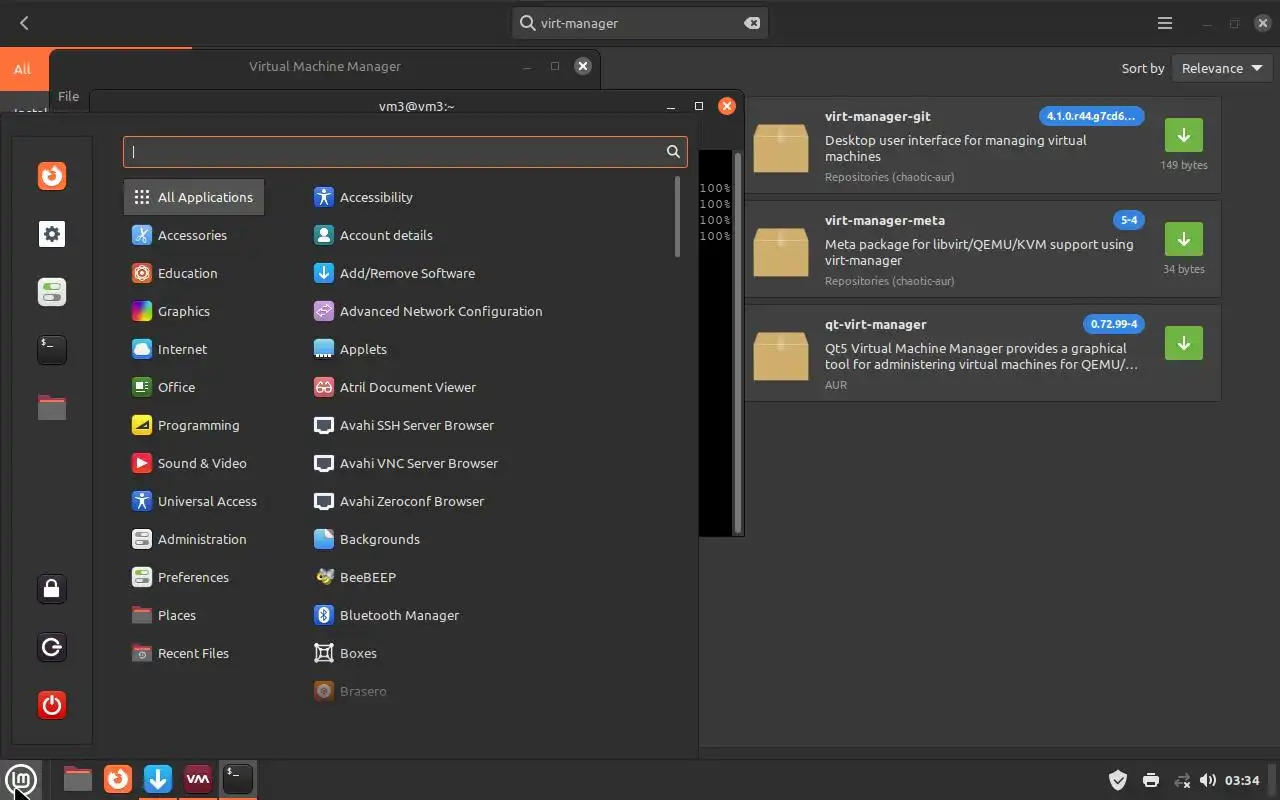Open Files folder icon in menu sidebar
1280x800 pixels.
click(52, 407)
